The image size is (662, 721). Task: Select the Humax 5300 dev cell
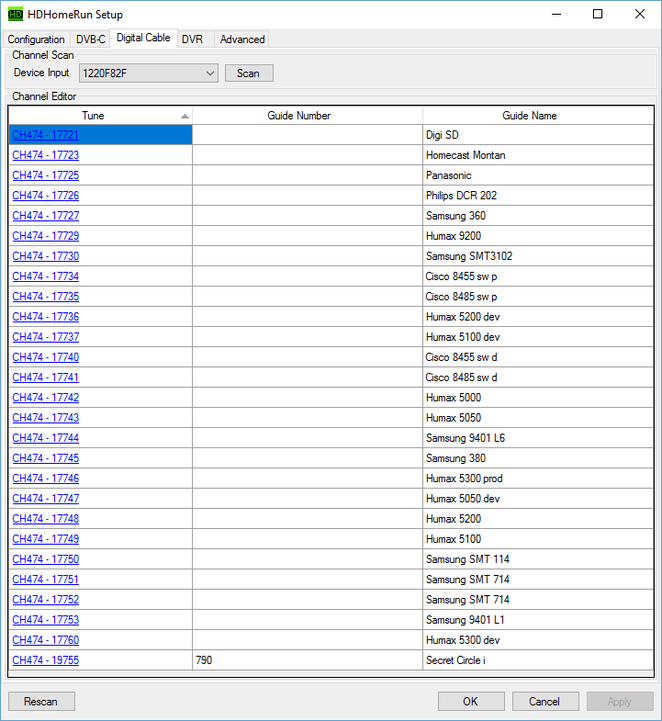538,640
